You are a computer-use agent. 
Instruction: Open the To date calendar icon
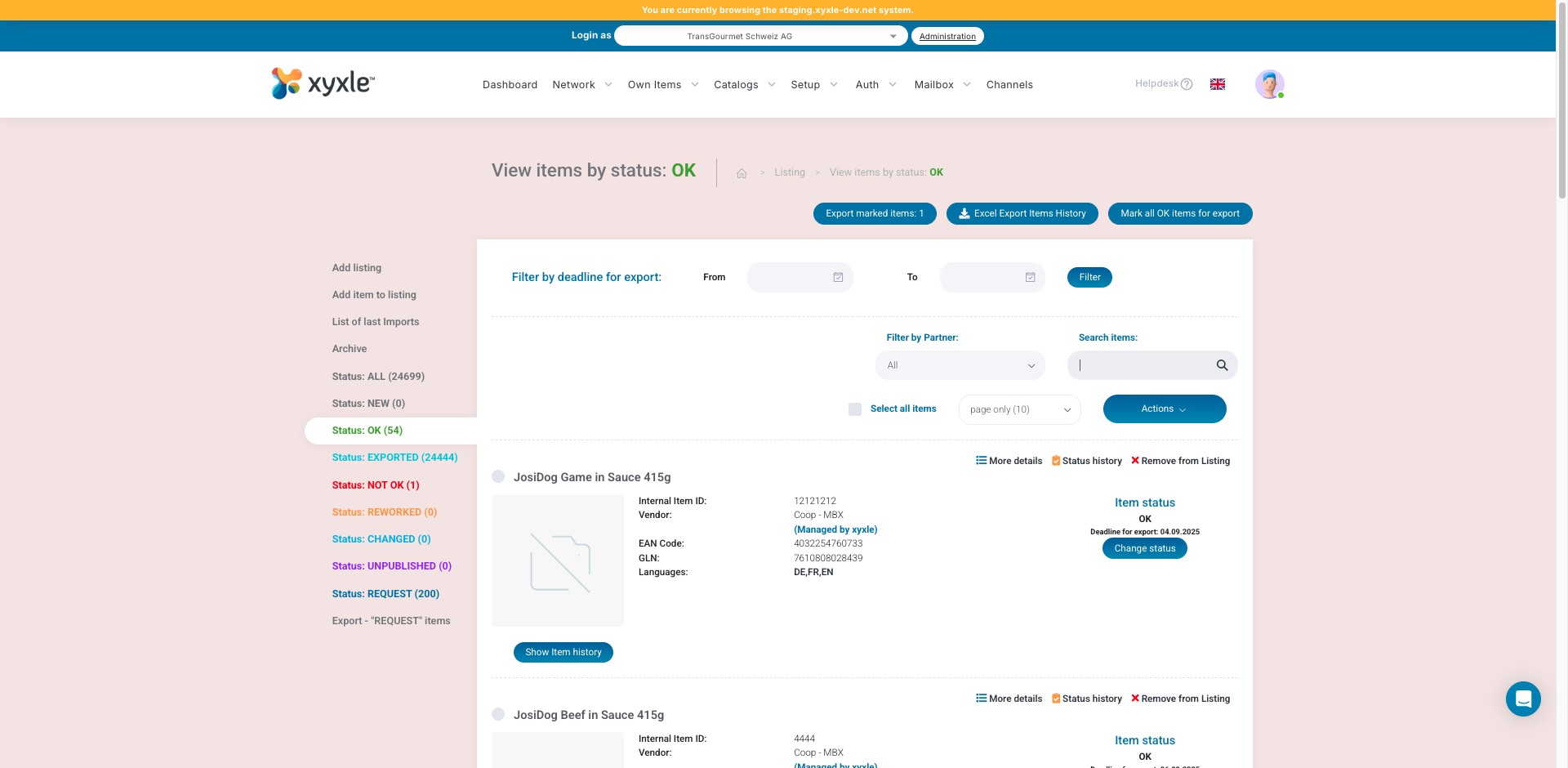[x=1031, y=278]
